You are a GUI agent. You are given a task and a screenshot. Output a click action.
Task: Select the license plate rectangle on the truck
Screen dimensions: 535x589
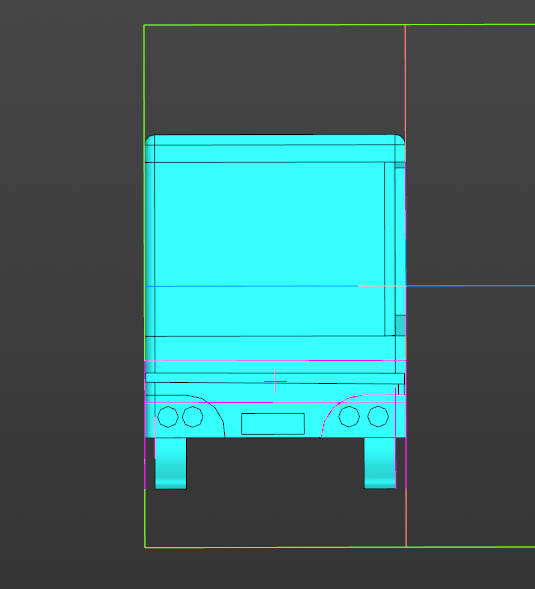pyautogui.click(x=273, y=424)
